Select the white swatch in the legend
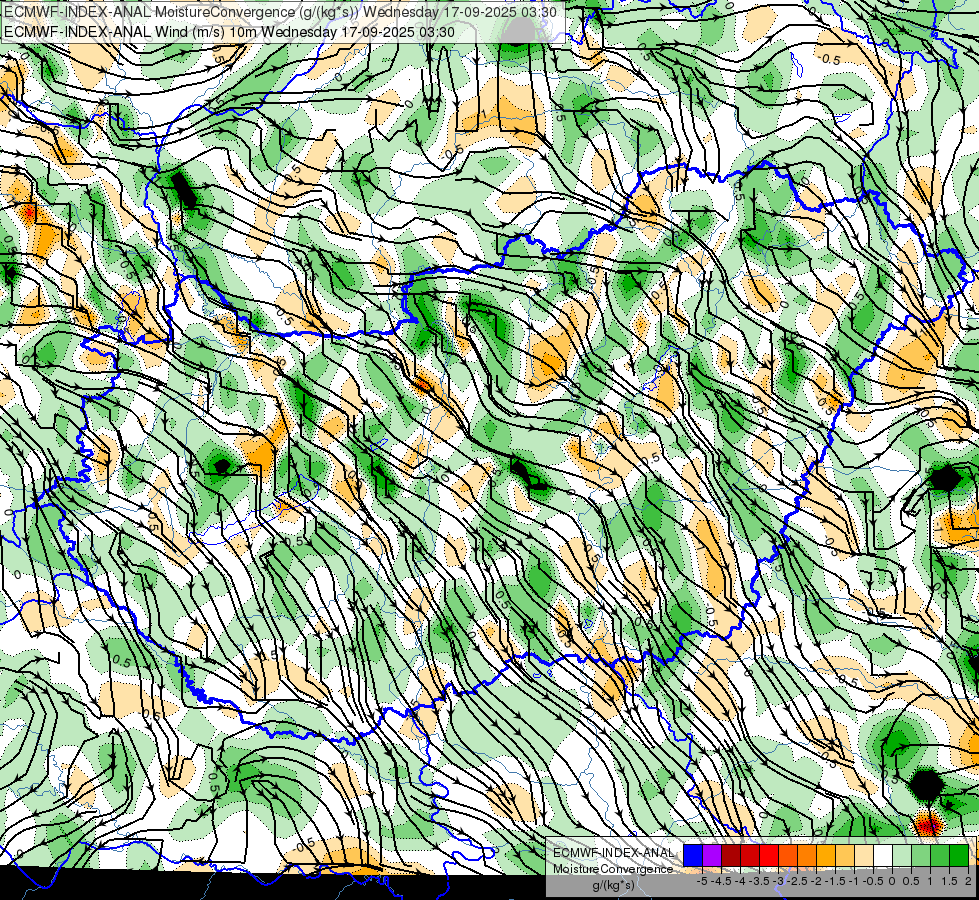The height and width of the screenshot is (900, 979). pyautogui.click(x=883, y=855)
